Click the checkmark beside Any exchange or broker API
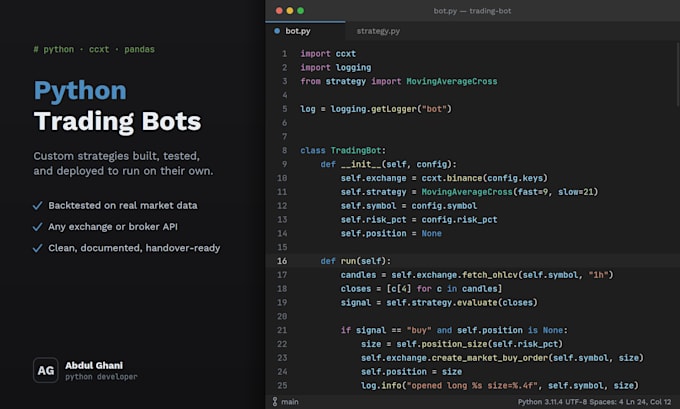 click(38, 227)
